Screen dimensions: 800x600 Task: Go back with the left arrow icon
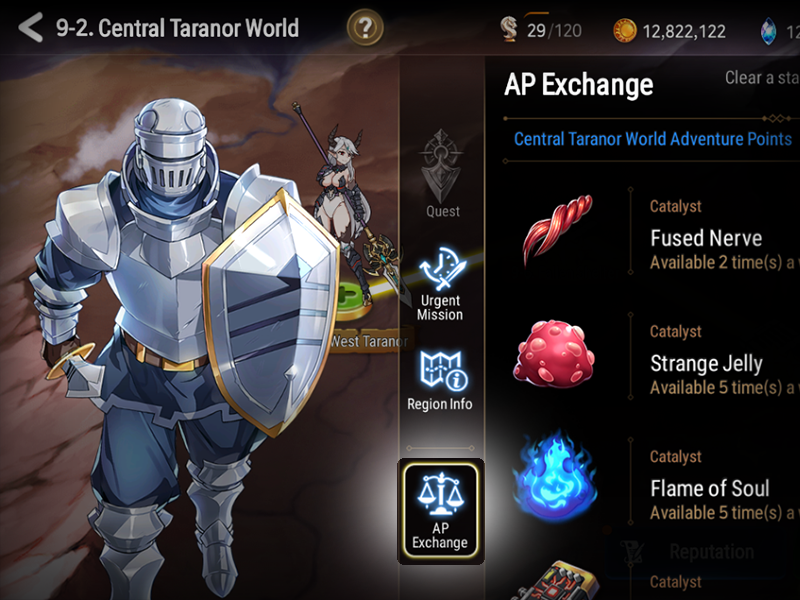31,28
